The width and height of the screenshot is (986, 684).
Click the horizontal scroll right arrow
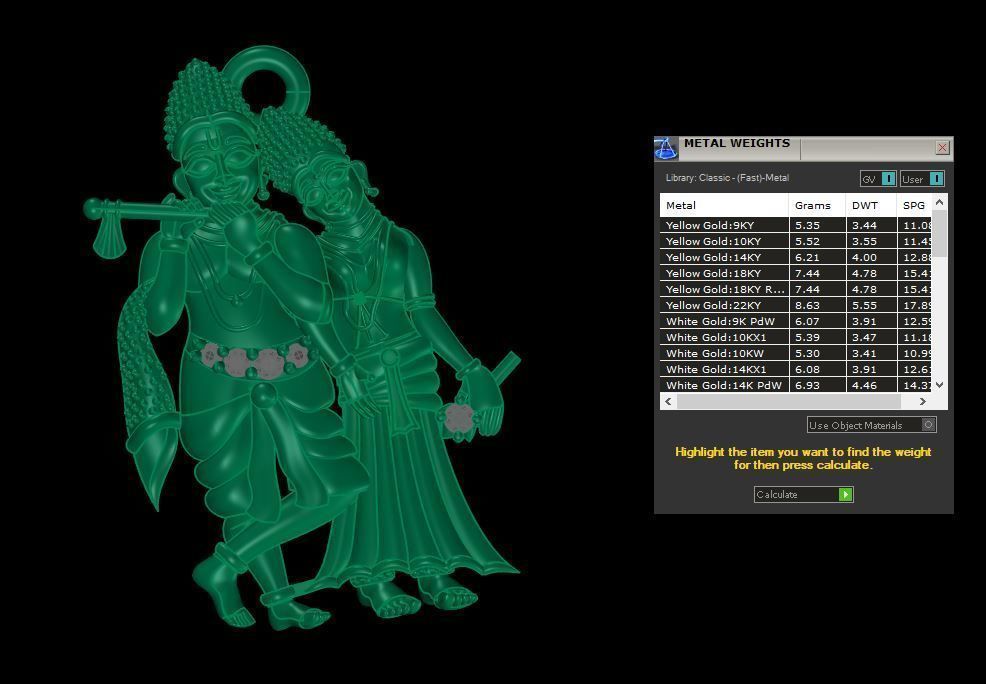pos(922,401)
